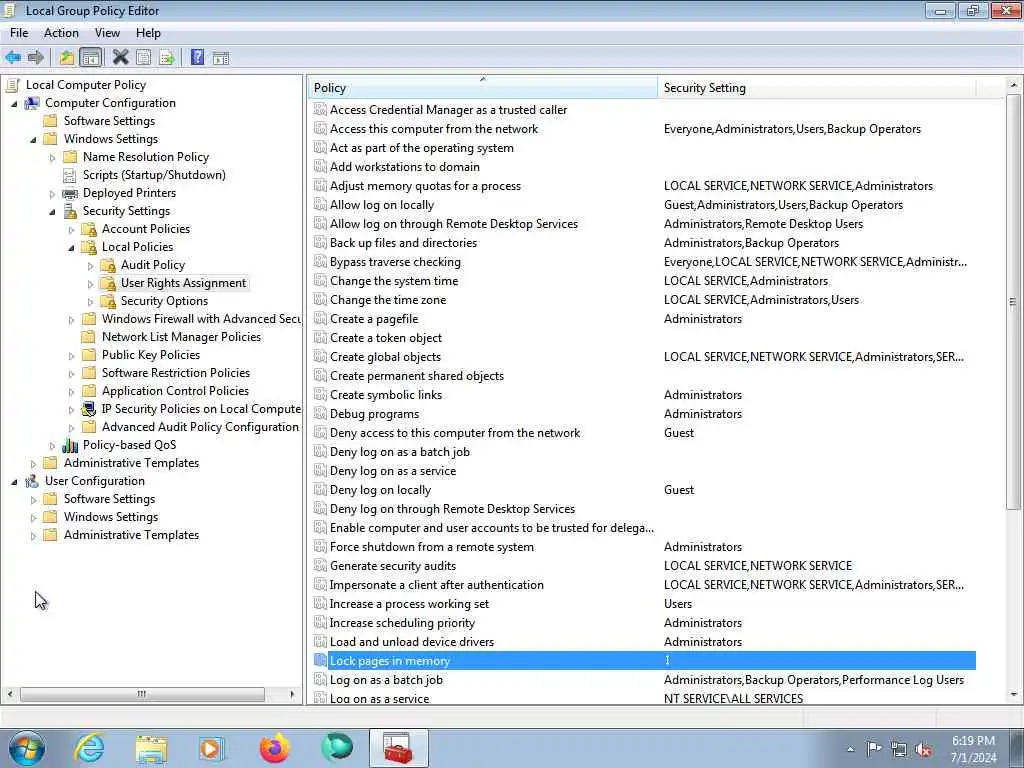The image size is (1024, 768).
Task: Select 'Allow log on locally' policy
Action: [382, 205]
